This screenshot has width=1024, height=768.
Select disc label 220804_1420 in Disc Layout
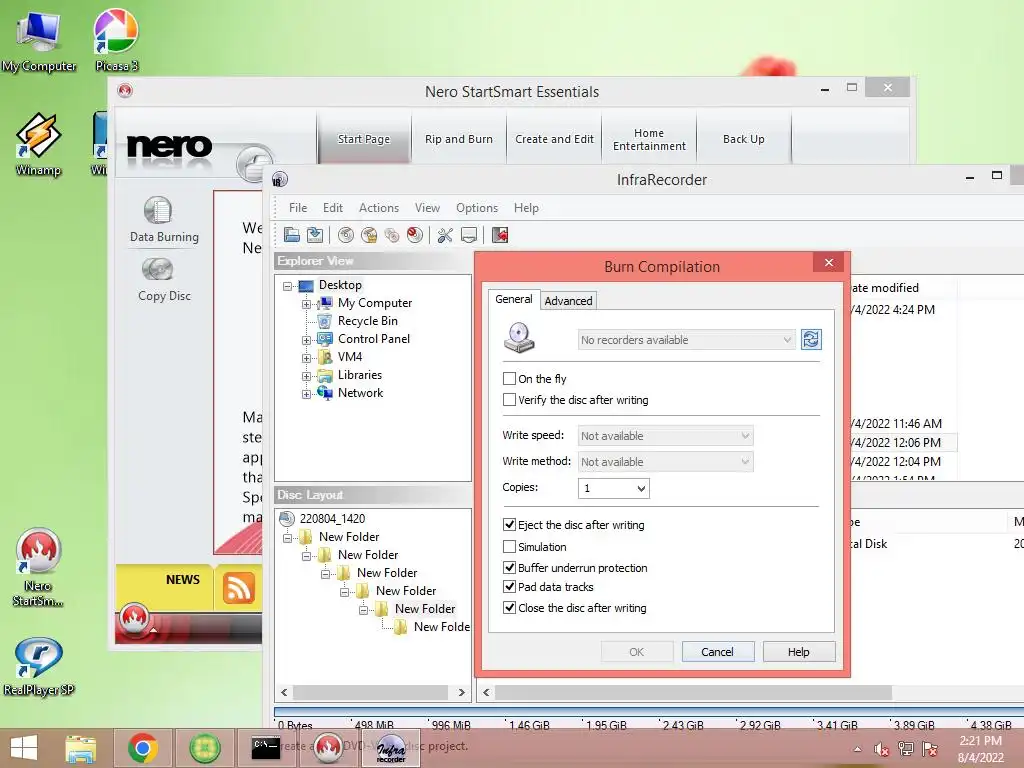point(332,519)
